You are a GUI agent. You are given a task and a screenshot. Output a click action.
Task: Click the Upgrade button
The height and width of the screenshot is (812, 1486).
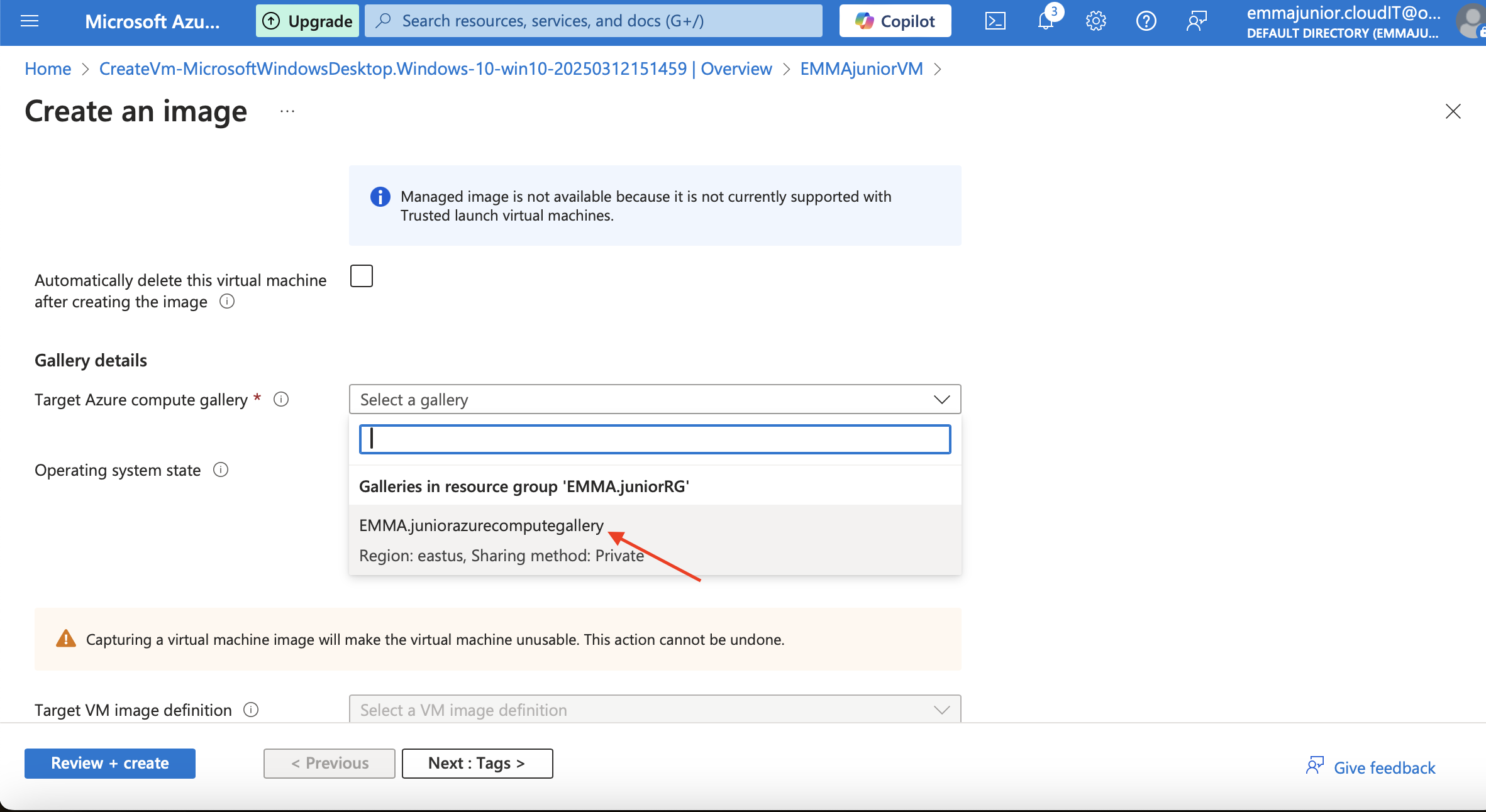(x=308, y=21)
